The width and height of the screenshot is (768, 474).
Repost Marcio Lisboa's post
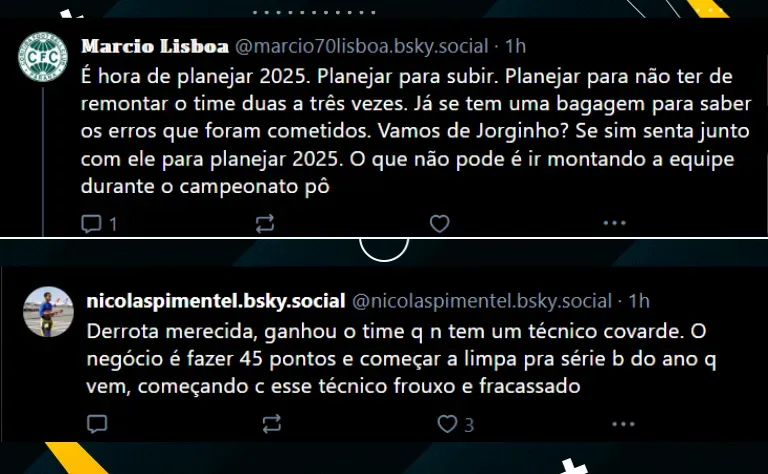coord(265,224)
